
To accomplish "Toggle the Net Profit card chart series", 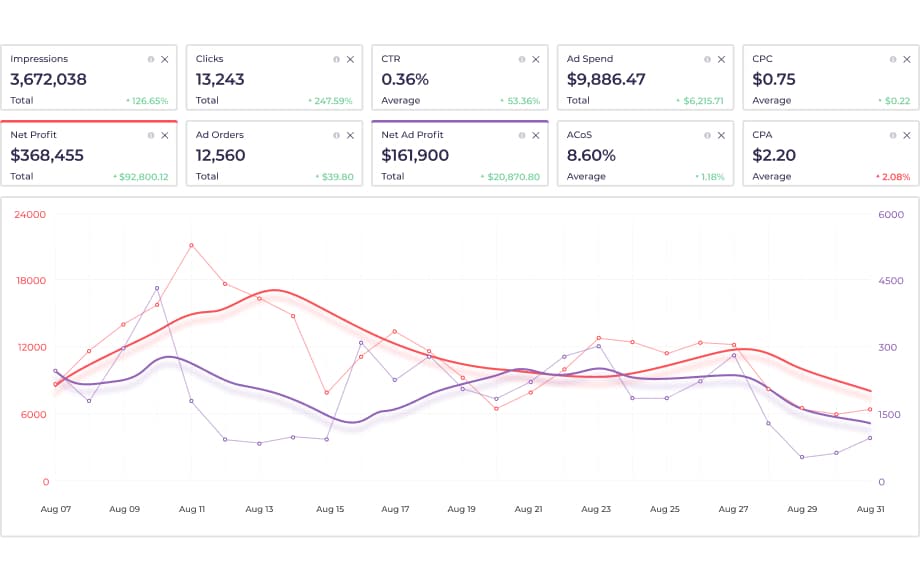I will tap(70, 154).
